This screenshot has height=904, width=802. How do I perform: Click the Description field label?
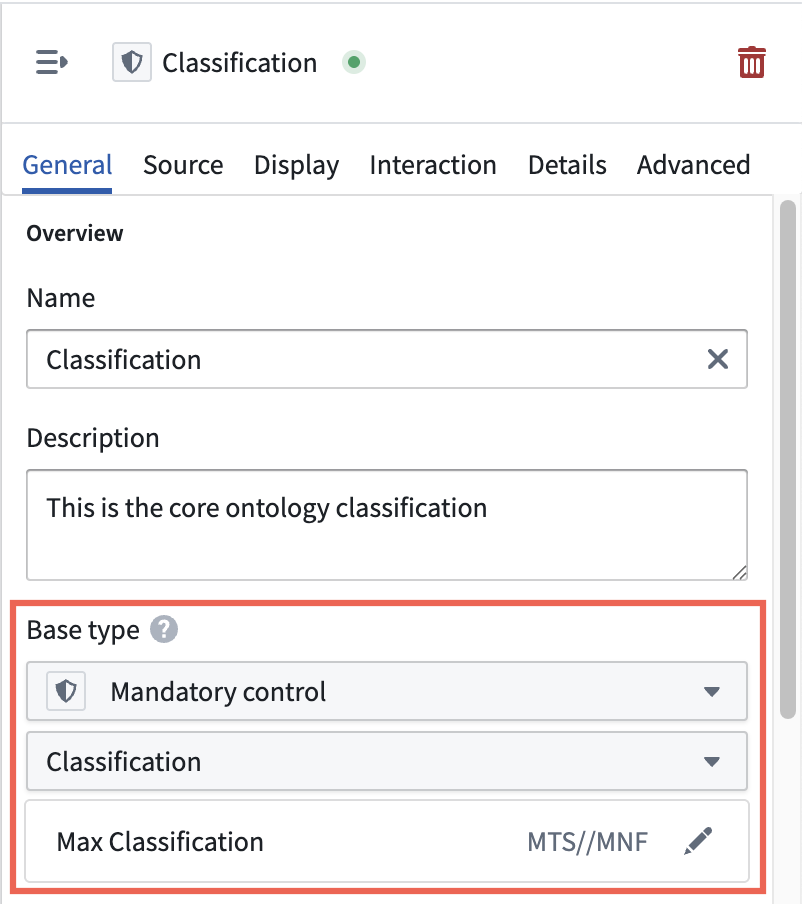[x=93, y=438]
